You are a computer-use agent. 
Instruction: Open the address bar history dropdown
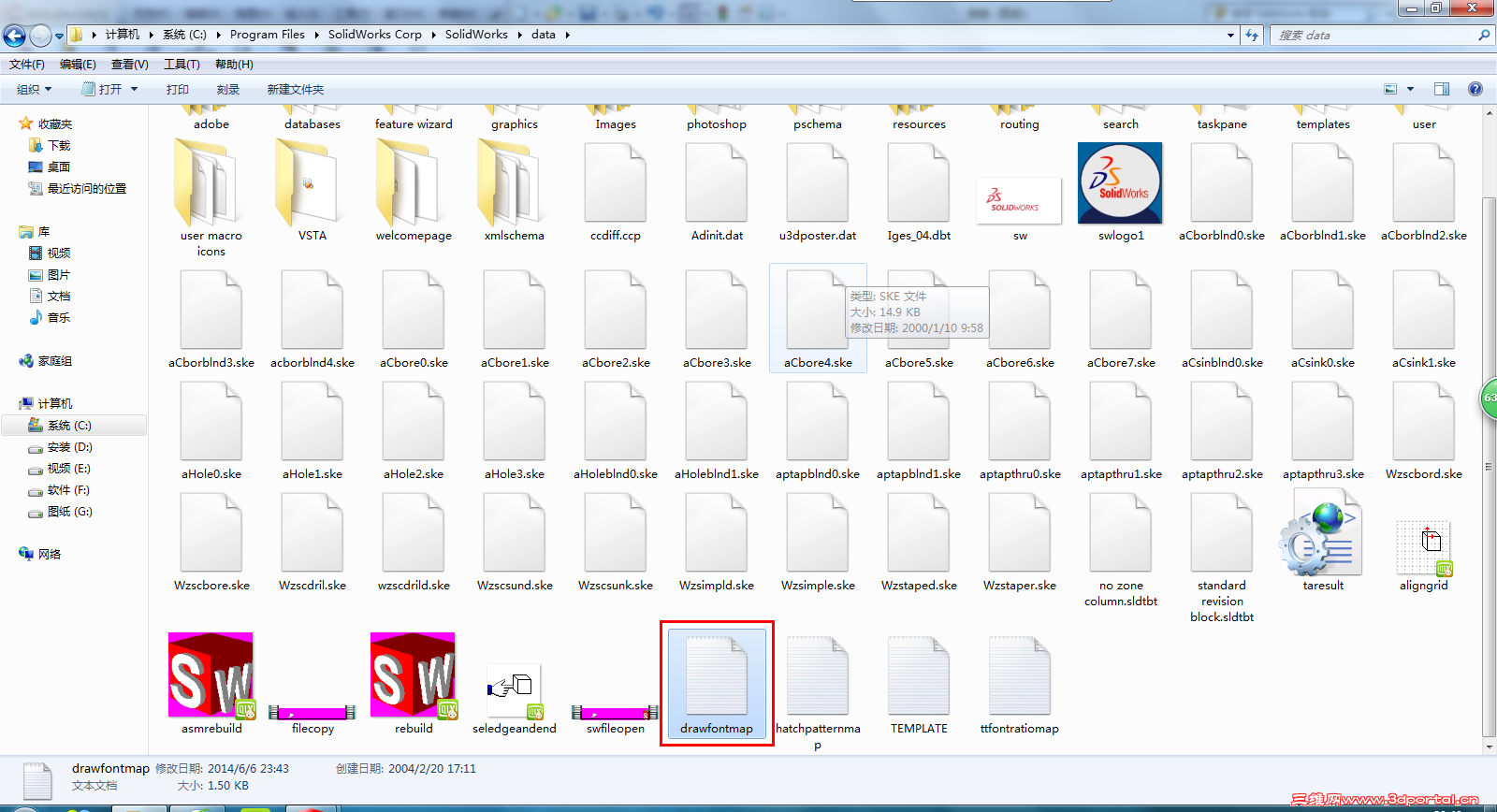[x=1230, y=35]
